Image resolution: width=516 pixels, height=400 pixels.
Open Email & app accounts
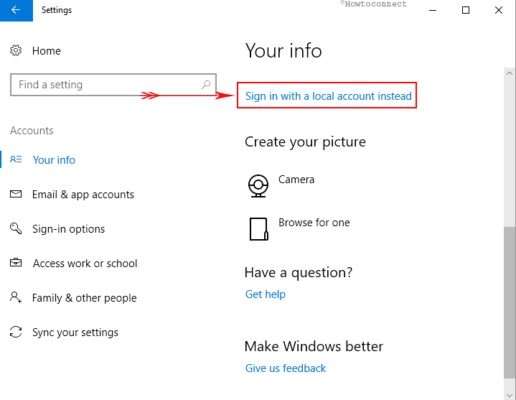click(83, 194)
